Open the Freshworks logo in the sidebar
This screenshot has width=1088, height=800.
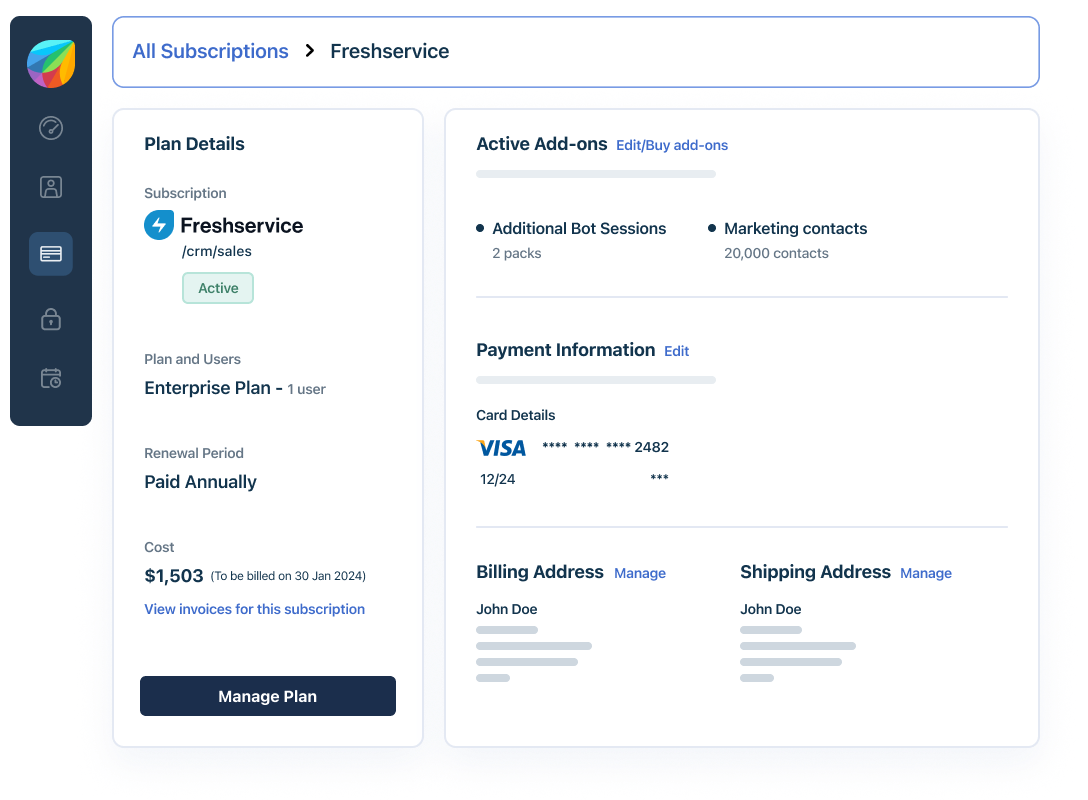(51, 62)
